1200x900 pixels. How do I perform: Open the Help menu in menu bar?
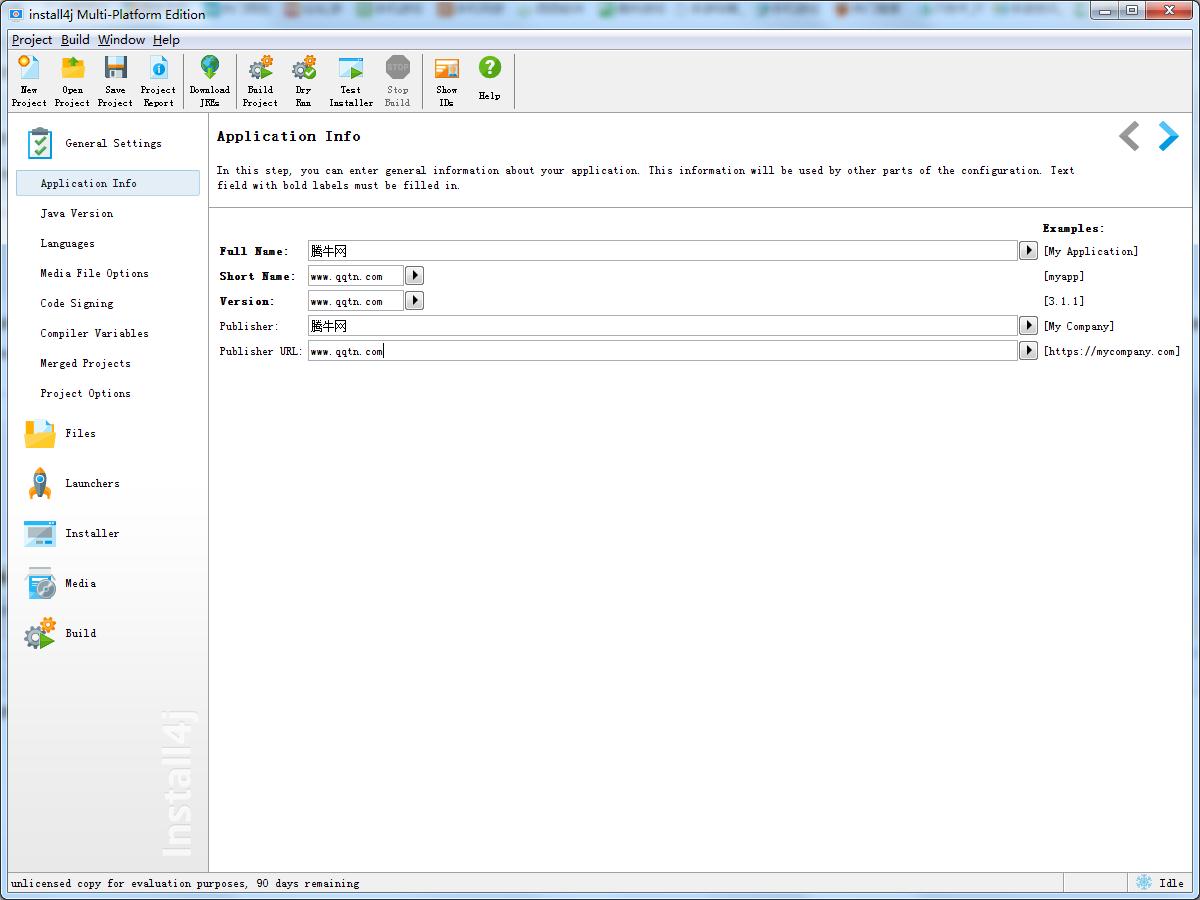[166, 40]
